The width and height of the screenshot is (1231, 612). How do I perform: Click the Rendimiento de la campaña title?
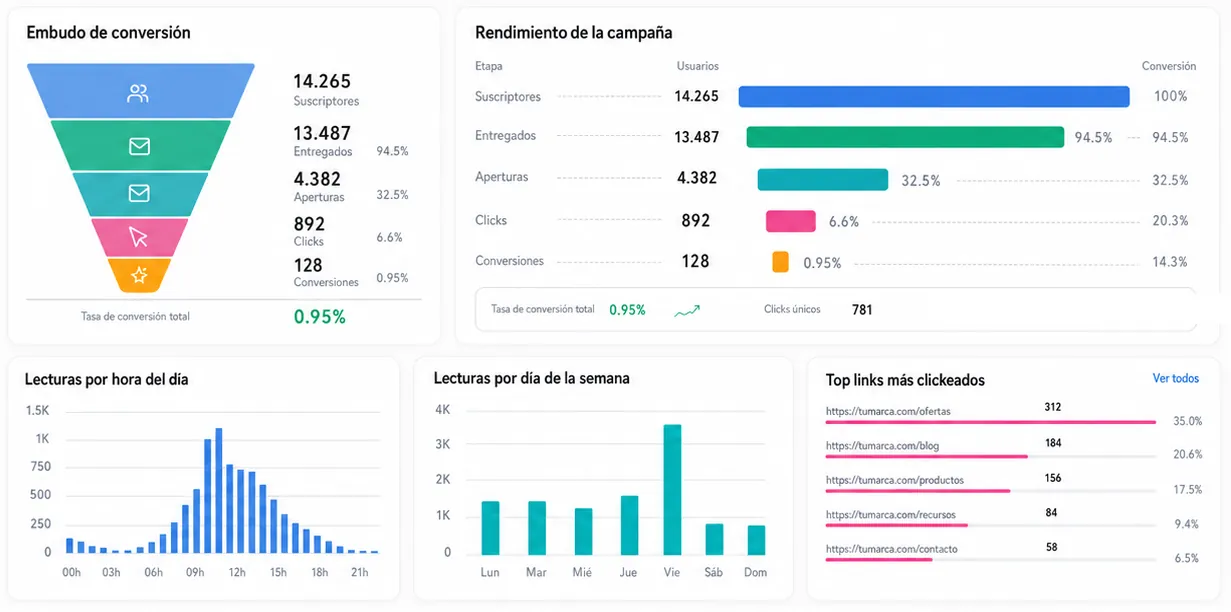tap(573, 33)
